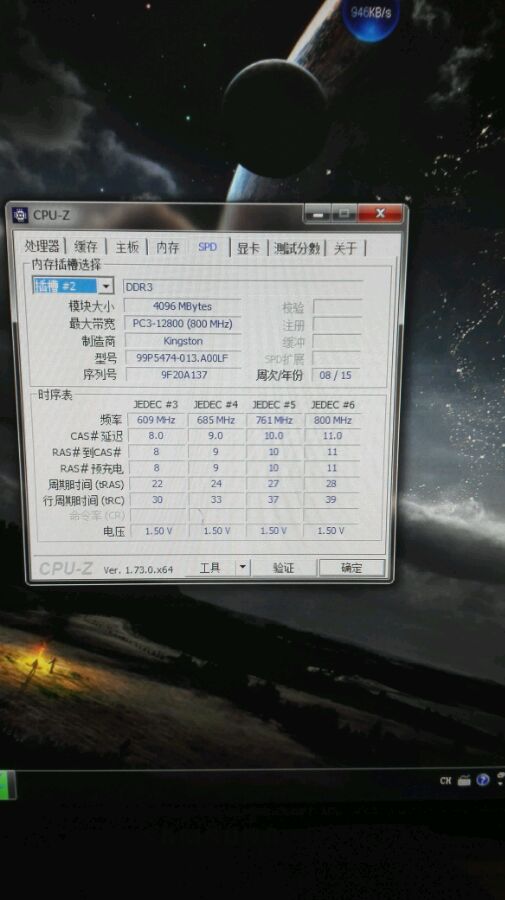Close the CPU-Z window
The width and height of the screenshot is (505, 900).
pos(380,214)
